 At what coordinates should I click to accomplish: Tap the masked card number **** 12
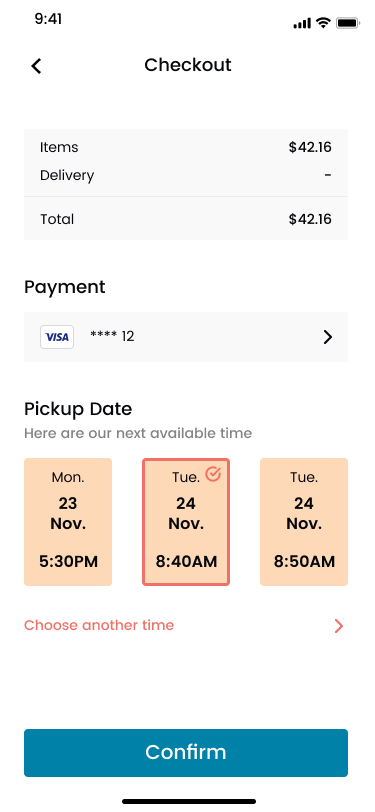click(x=112, y=337)
